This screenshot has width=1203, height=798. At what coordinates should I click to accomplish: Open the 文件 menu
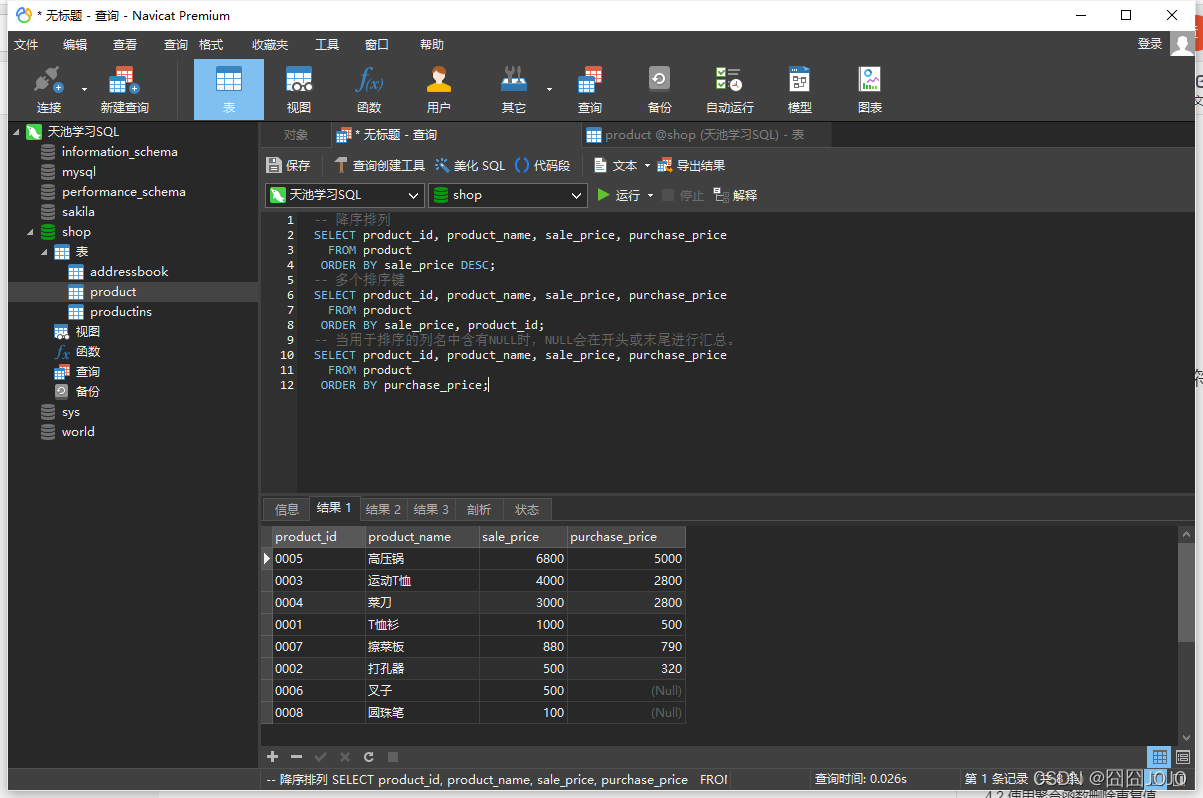26,45
